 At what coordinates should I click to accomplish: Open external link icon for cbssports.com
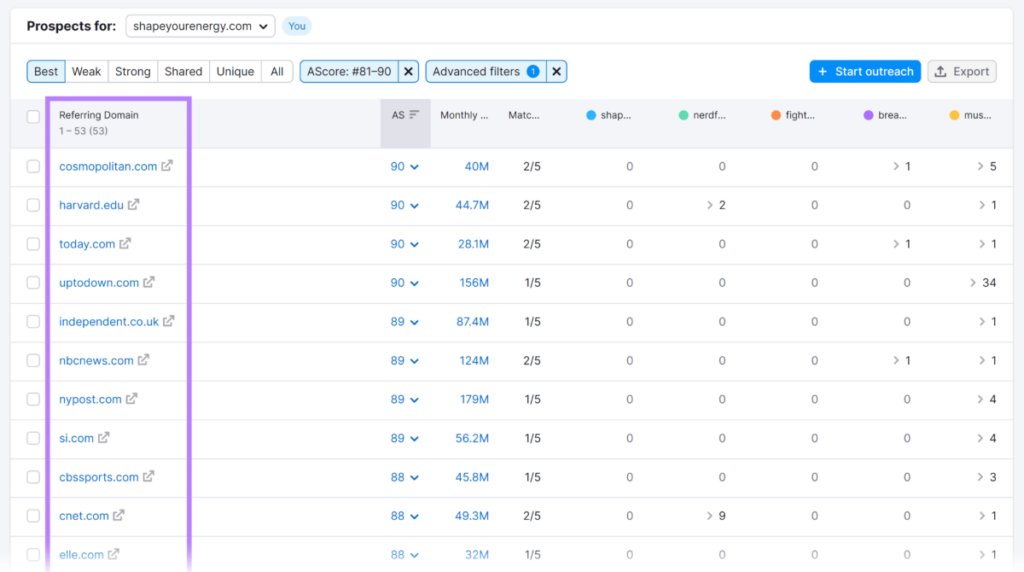point(149,477)
